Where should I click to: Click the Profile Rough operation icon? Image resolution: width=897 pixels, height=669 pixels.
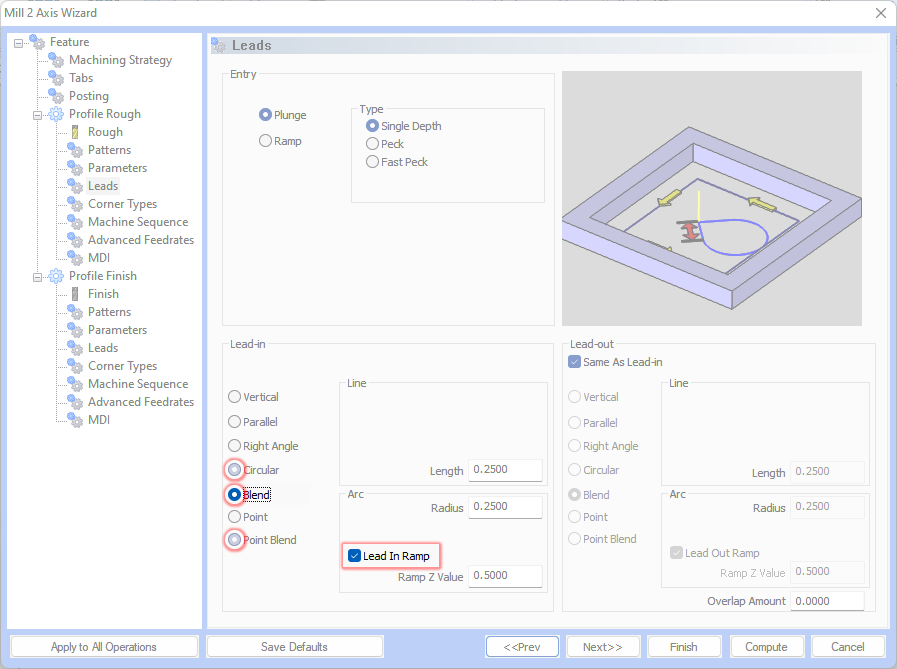pos(56,114)
